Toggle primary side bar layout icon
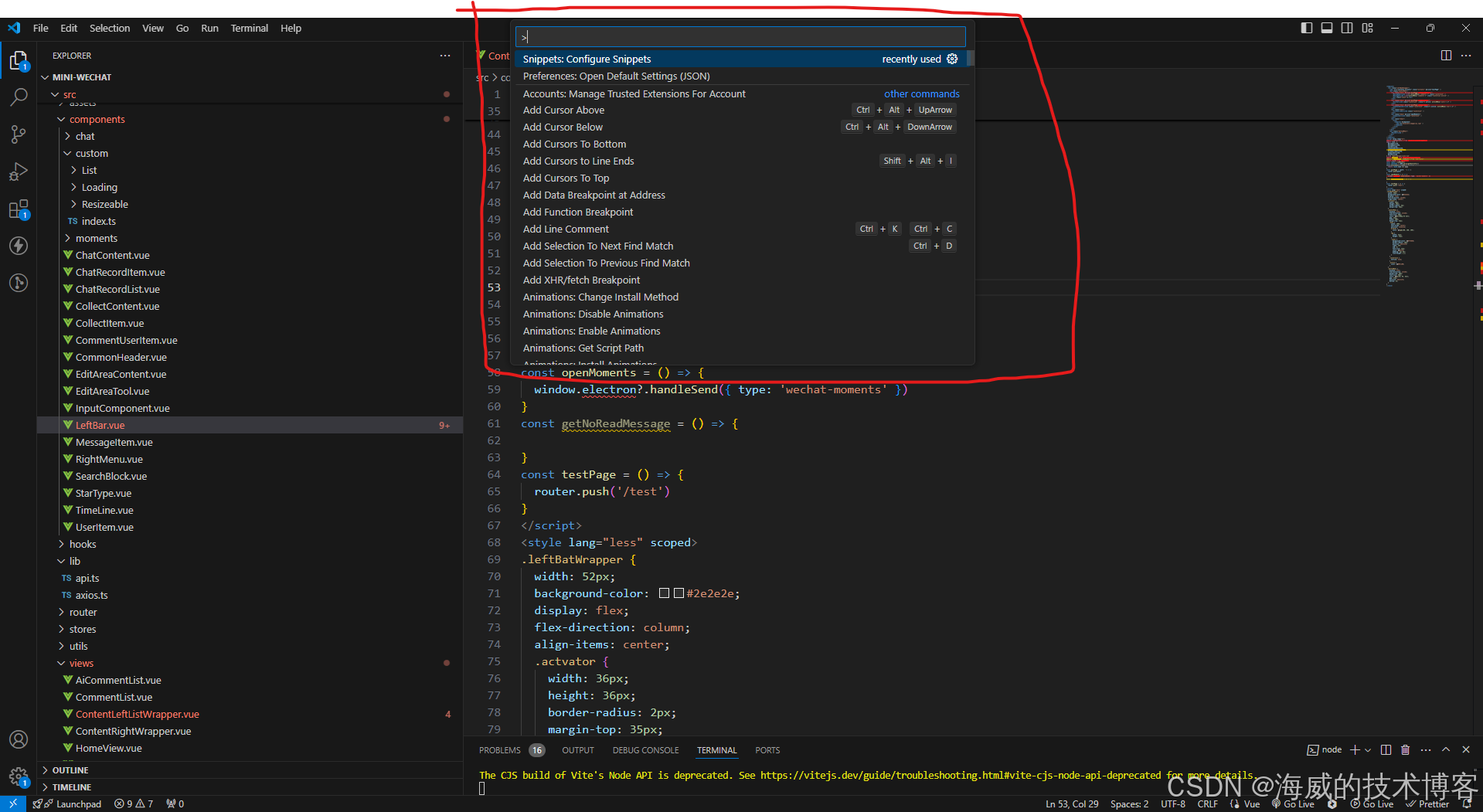 1306,28
